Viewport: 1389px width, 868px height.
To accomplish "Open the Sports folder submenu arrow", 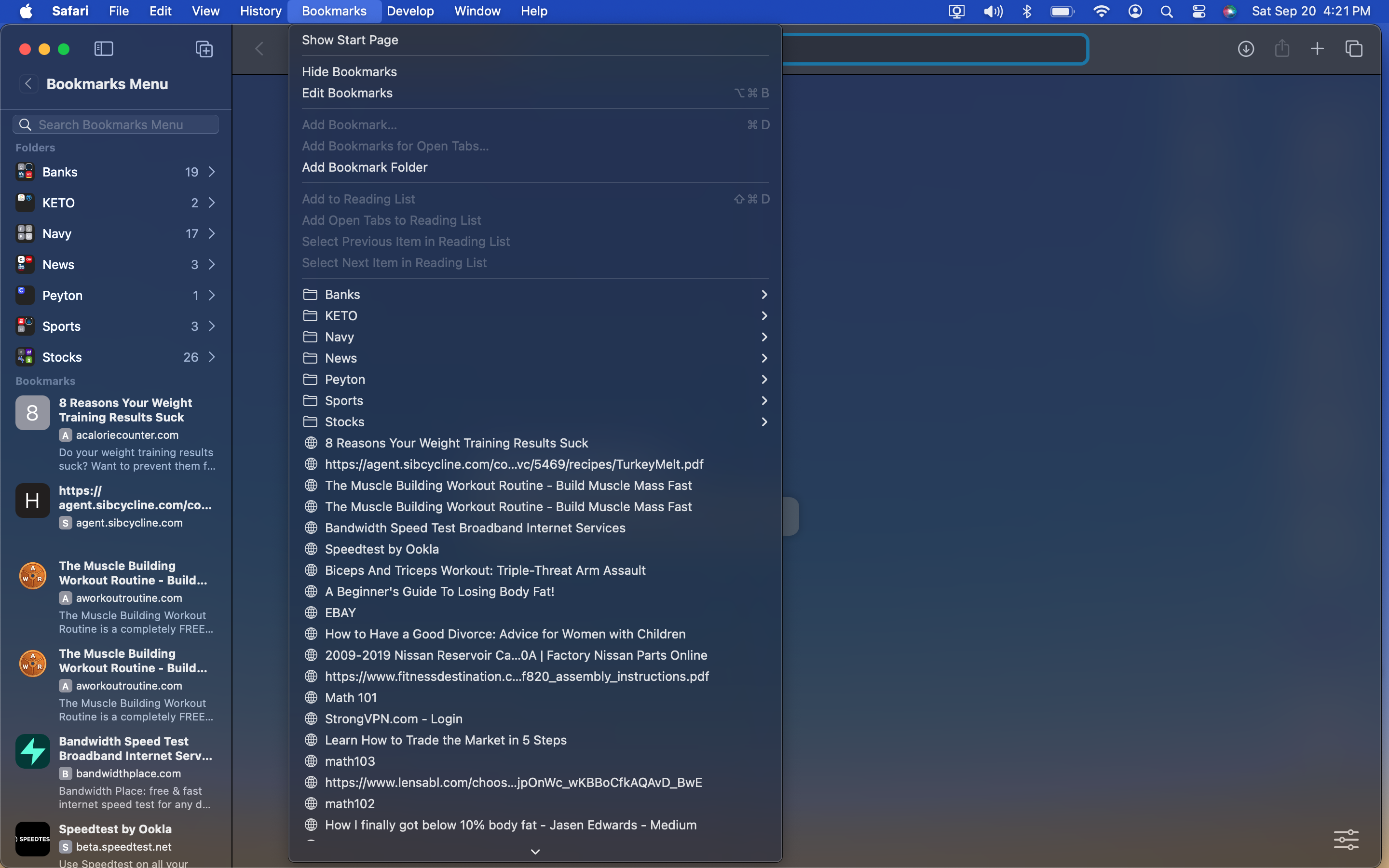I will pyautogui.click(x=764, y=401).
